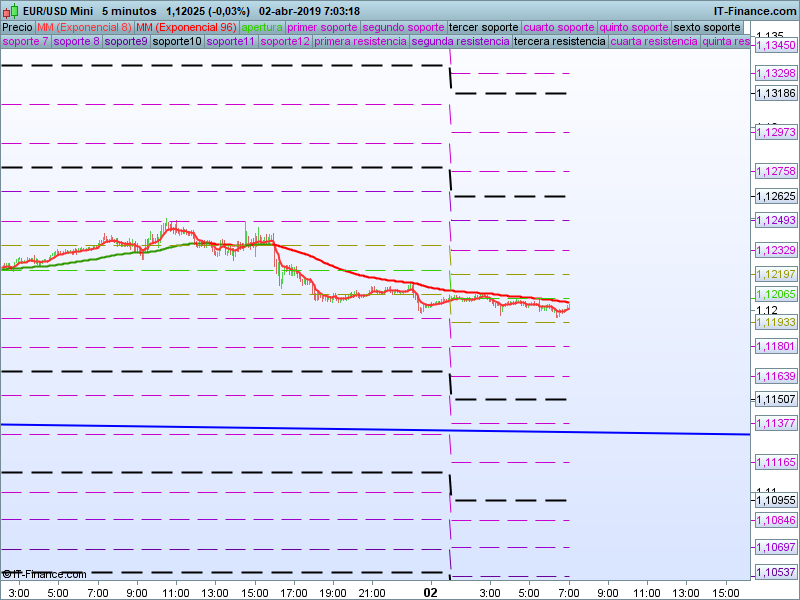Click the green apertura legend label
Viewport: 800px width, 600px height.
[x=262, y=27]
